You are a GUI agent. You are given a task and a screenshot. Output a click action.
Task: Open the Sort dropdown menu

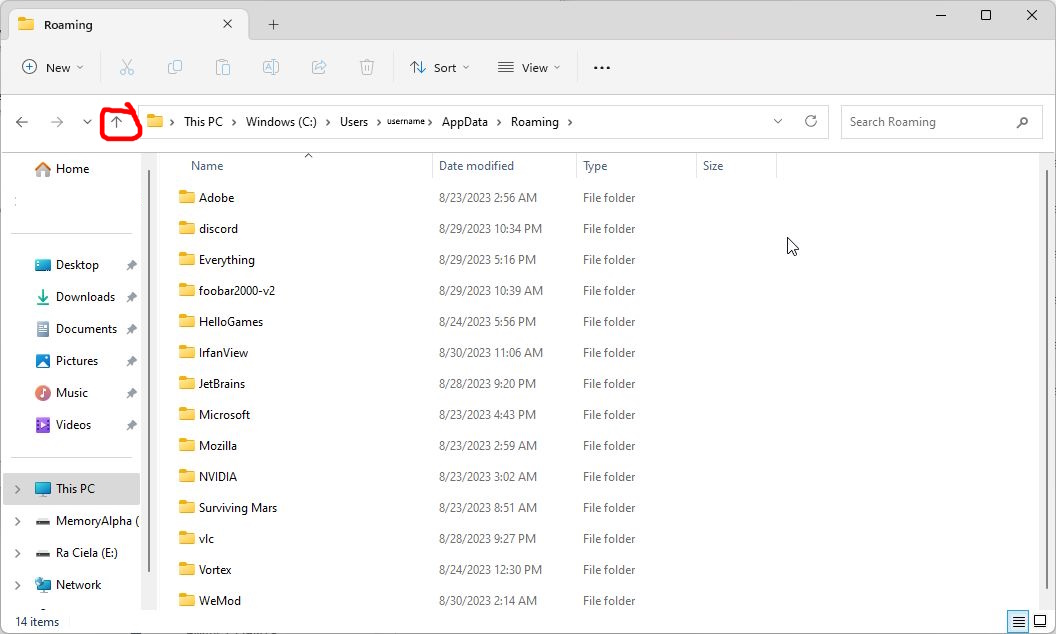[x=439, y=67]
